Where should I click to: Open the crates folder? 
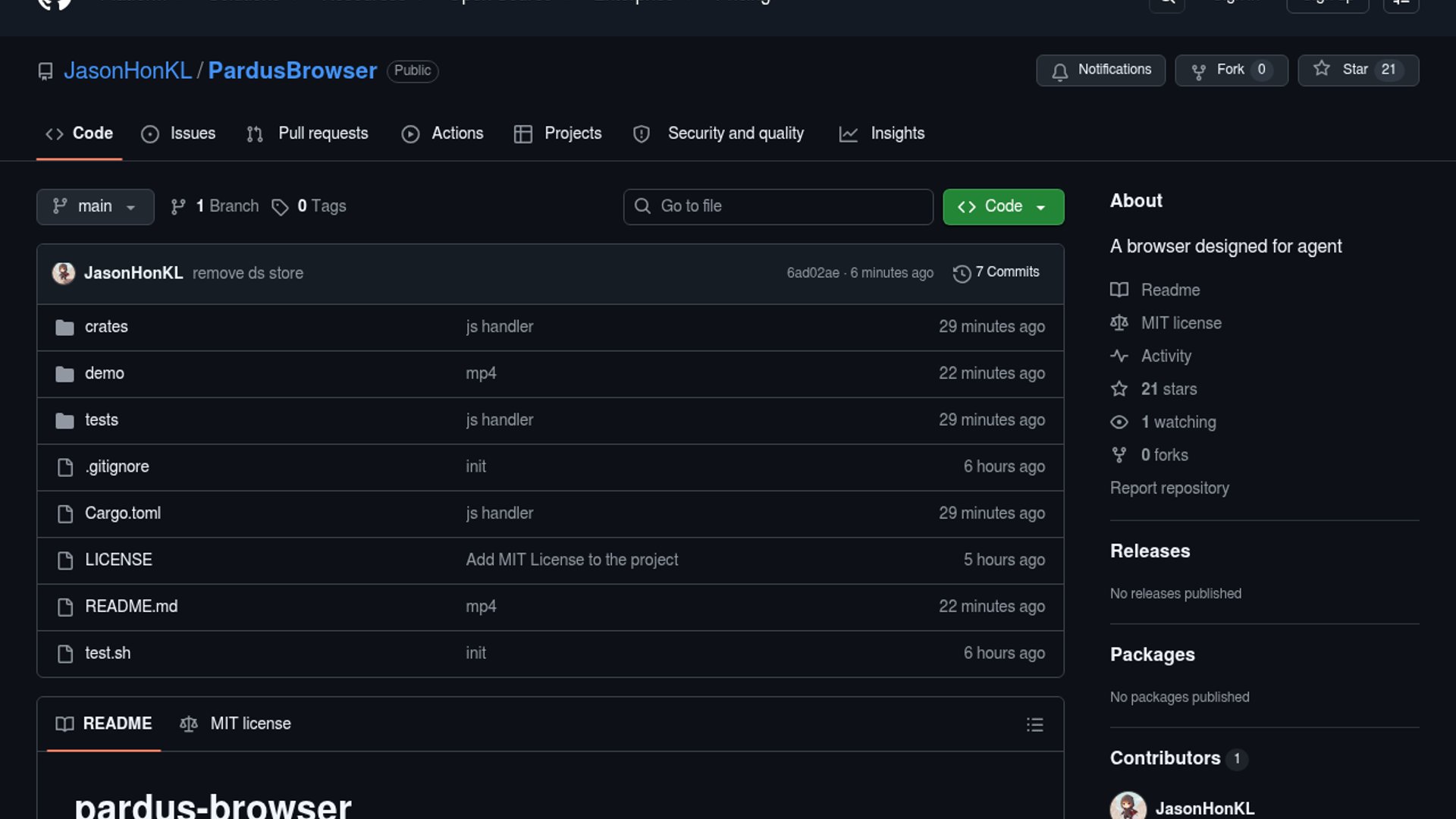(106, 327)
